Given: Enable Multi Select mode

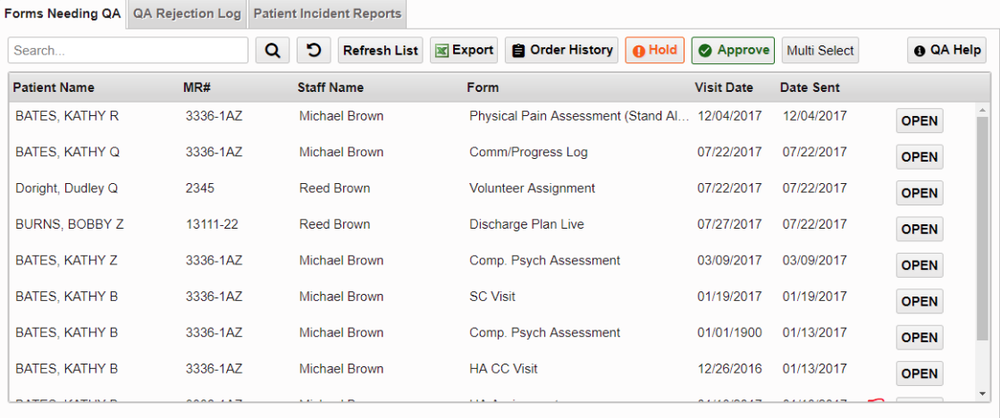Looking at the screenshot, I should coord(820,50).
